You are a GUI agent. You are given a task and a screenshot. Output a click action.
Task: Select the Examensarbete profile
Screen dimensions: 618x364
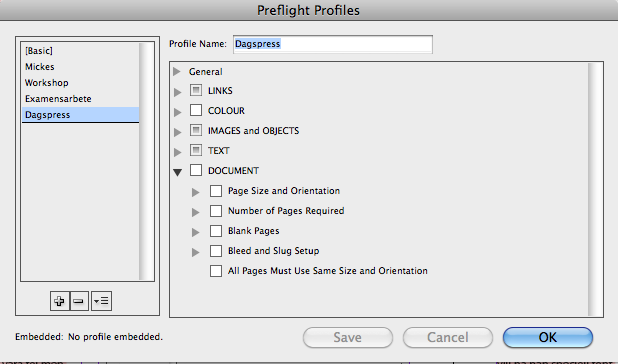pos(80,98)
